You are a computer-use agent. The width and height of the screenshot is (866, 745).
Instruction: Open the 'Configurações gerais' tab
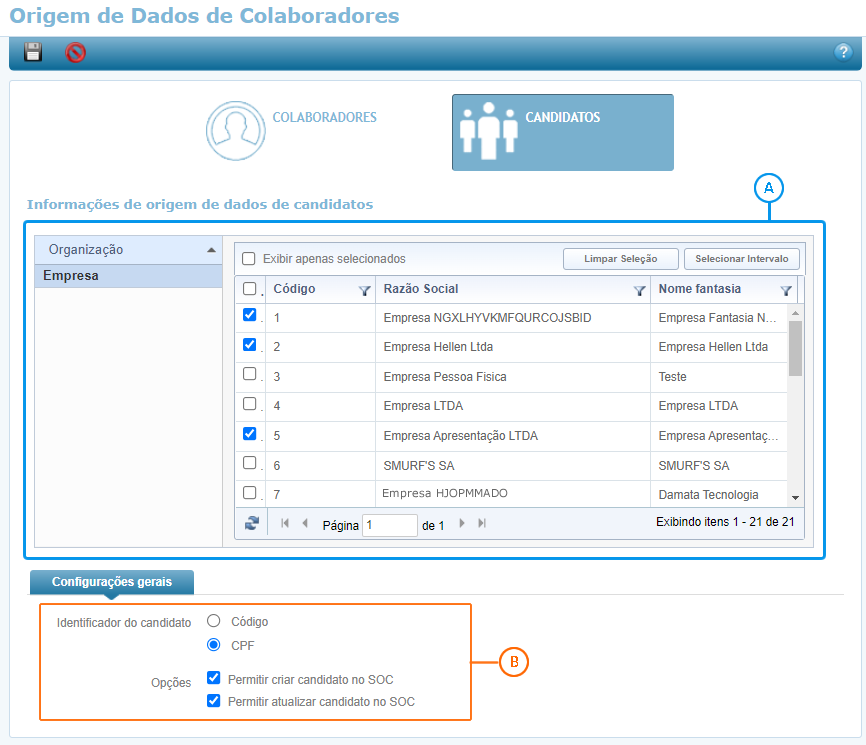pos(111,581)
